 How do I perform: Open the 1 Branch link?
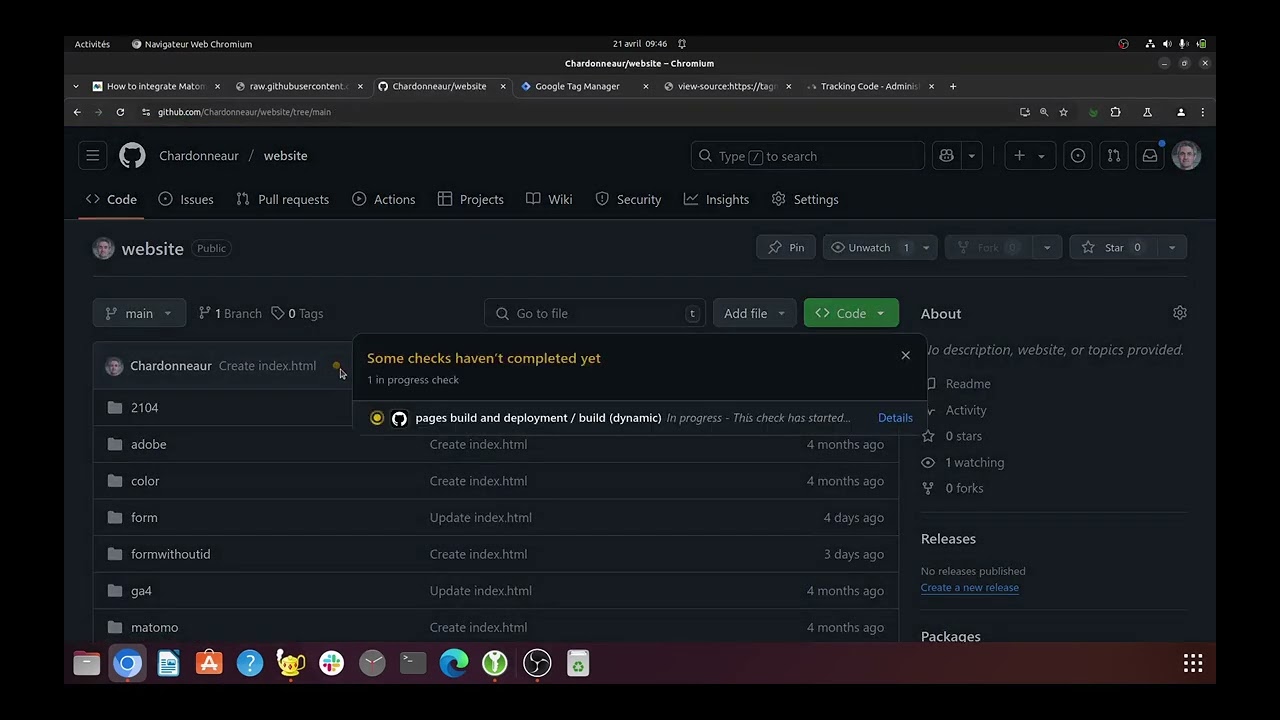230,313
